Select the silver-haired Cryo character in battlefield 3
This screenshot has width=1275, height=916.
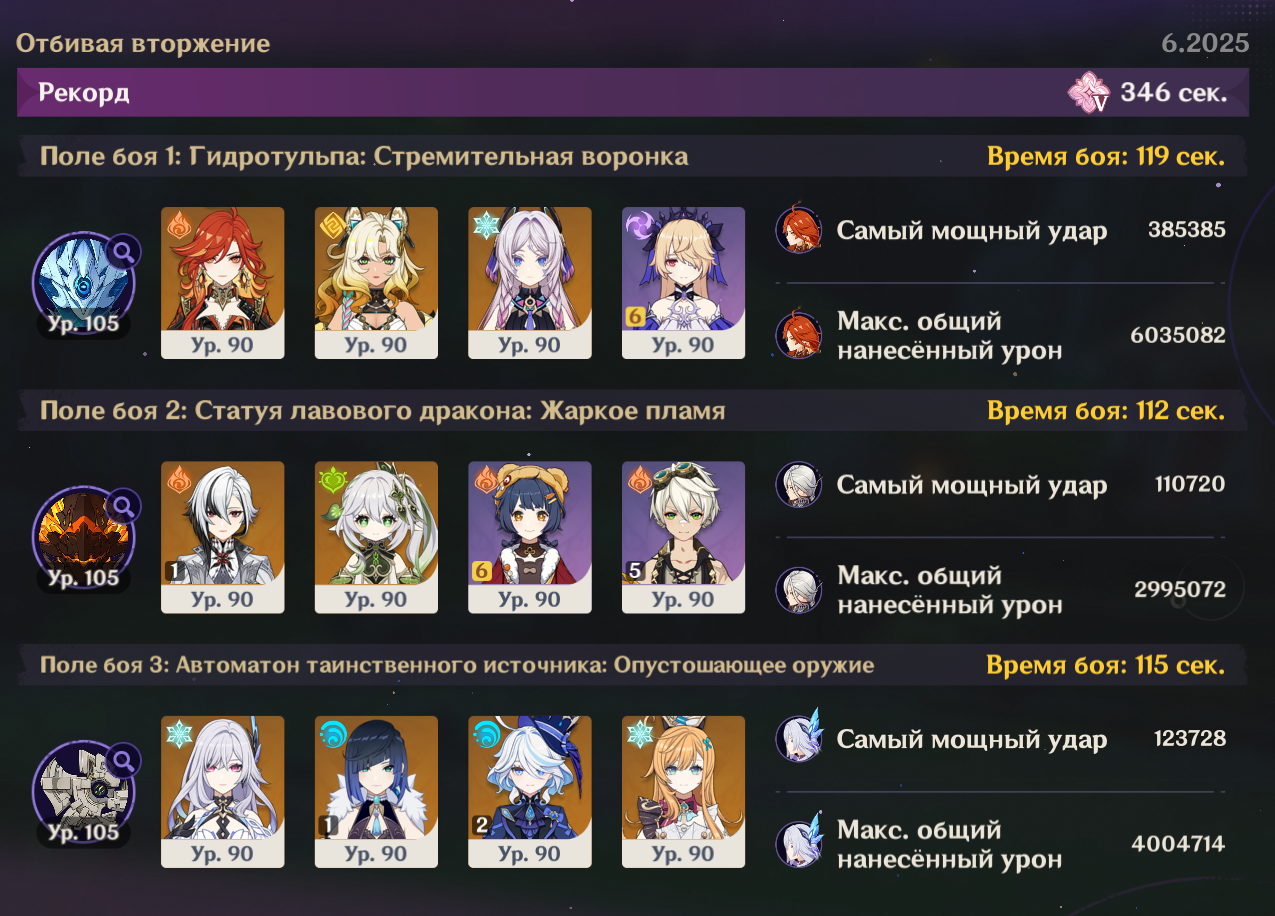[x=223, y=791]
